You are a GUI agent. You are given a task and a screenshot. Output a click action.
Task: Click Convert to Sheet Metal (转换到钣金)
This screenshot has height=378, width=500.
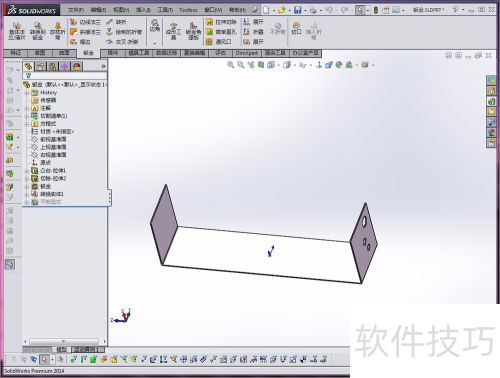(x=38, y=31)
